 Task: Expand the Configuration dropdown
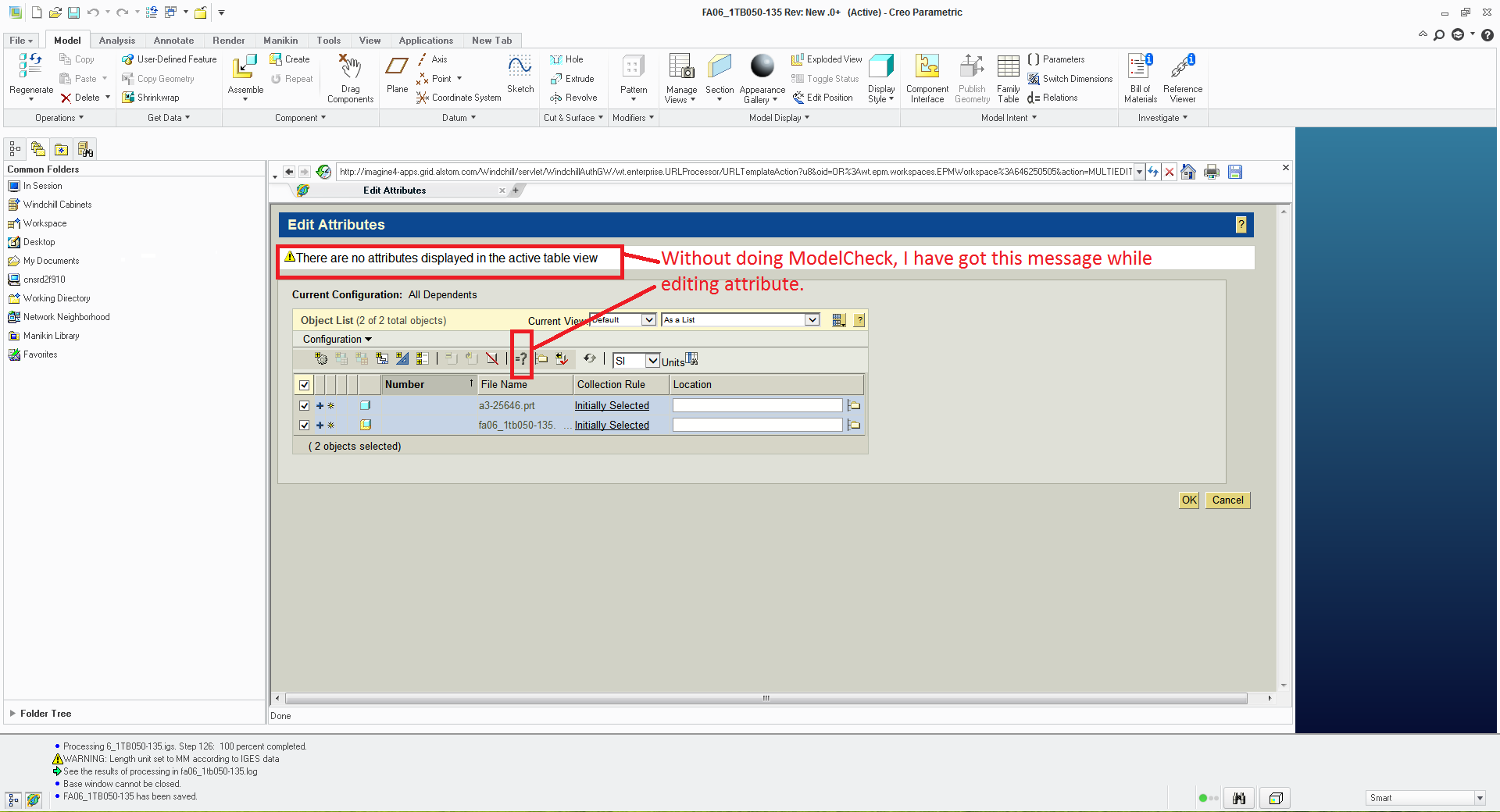[336, 339]
